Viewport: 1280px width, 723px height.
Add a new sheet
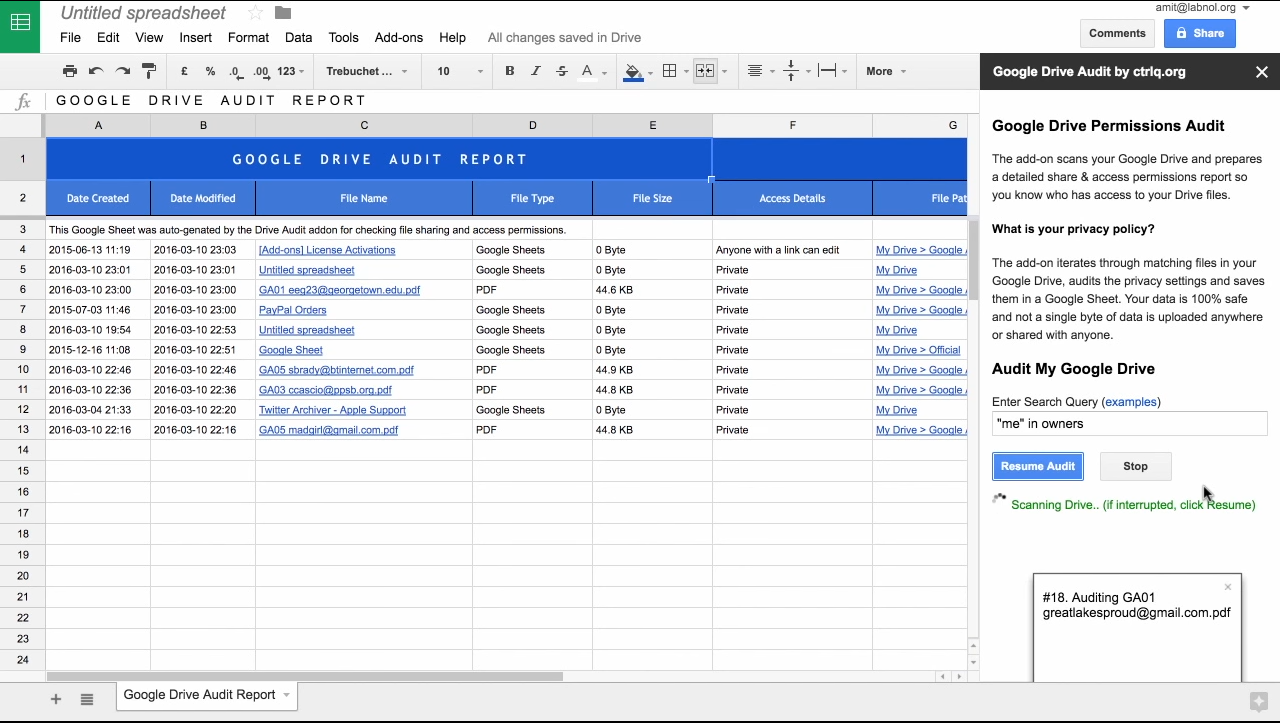(56, 699)
